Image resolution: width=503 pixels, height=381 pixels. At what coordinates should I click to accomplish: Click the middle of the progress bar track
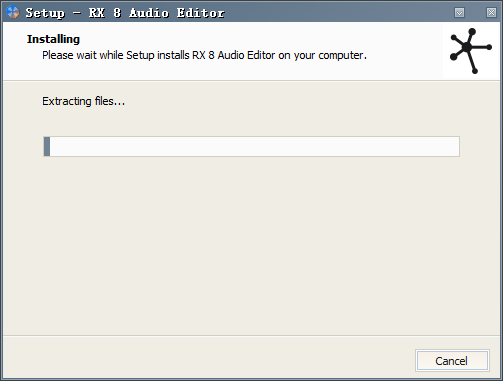click(x=251, y=146)
